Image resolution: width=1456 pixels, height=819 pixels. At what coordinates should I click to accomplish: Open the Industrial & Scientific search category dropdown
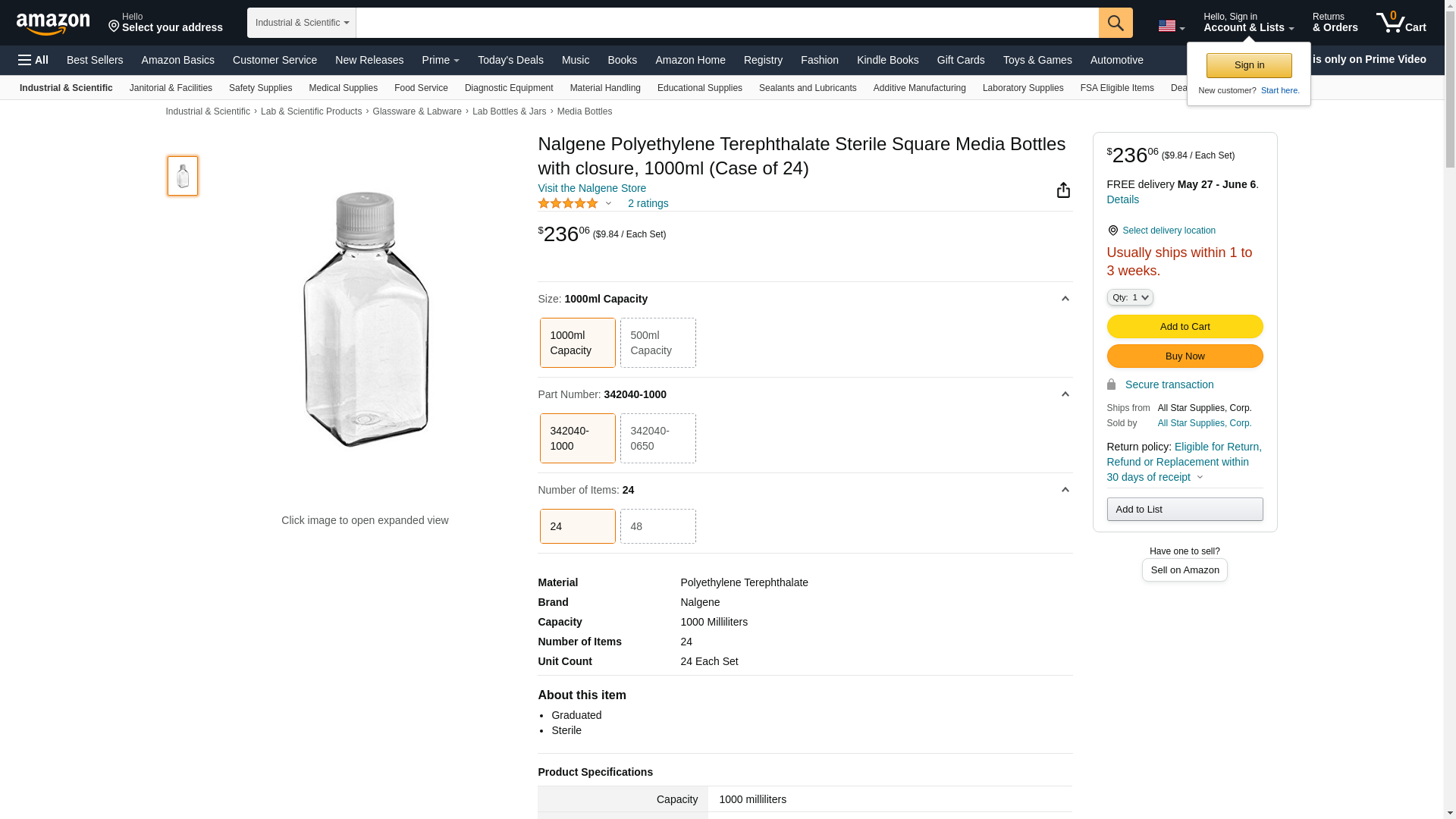tap(302, 23)
